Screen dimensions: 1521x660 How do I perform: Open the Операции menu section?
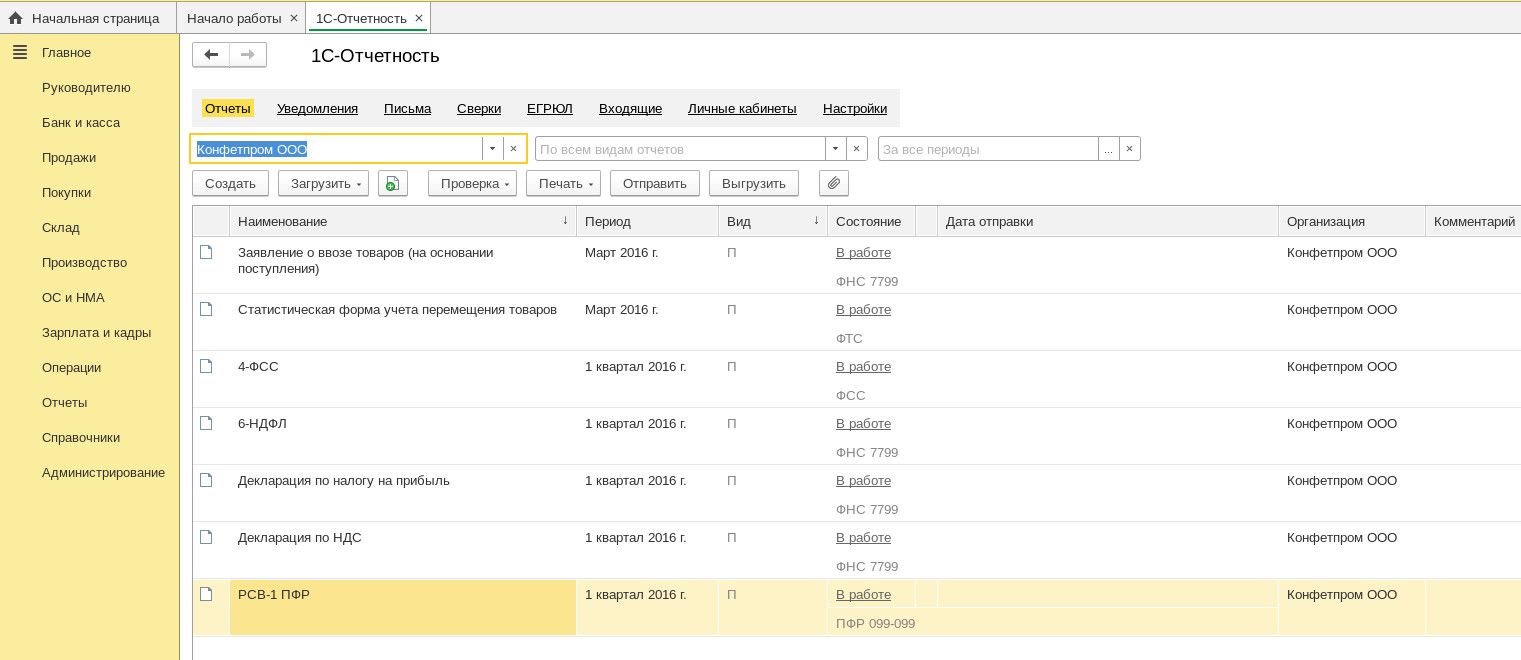point(71,367)
